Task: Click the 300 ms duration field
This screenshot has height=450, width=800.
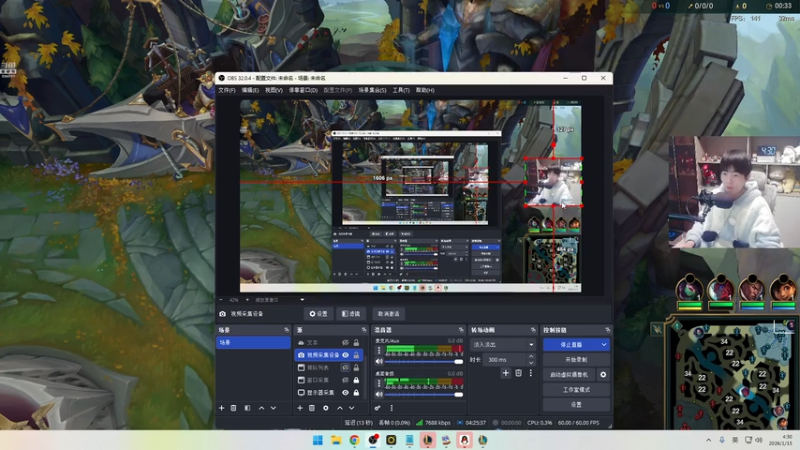Action: 504,360
